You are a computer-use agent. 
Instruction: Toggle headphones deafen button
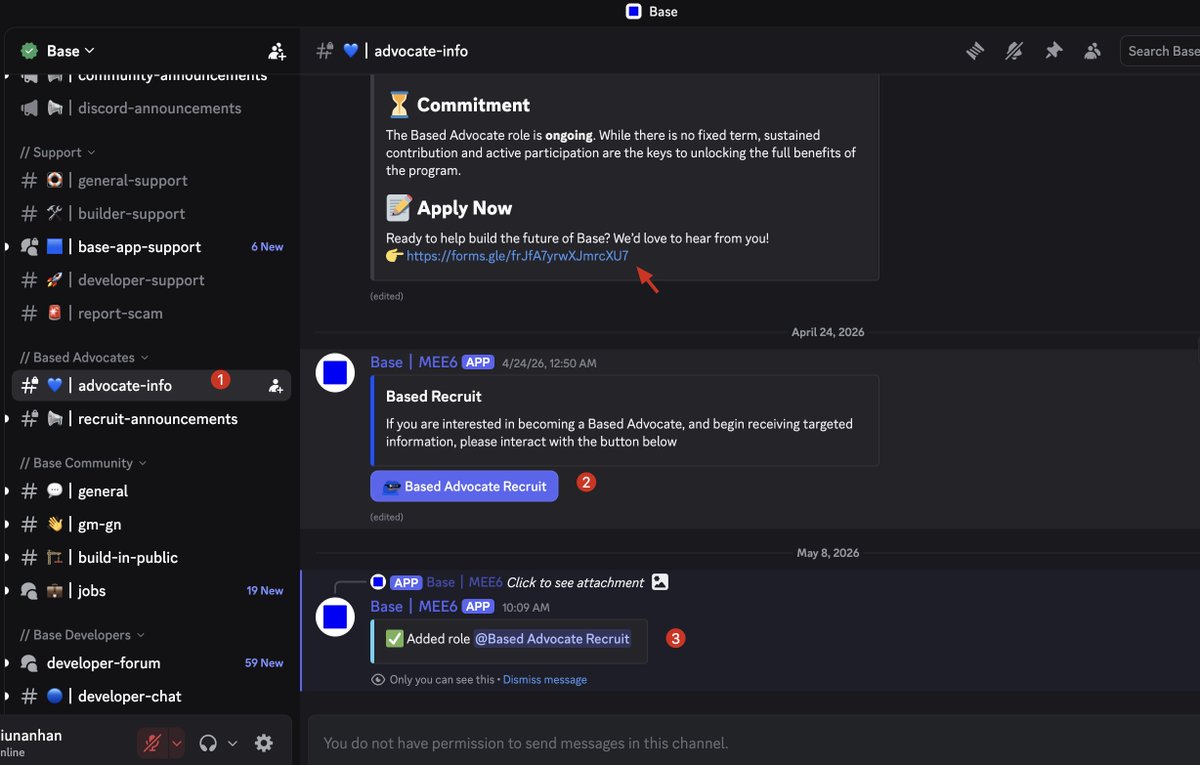208,743
